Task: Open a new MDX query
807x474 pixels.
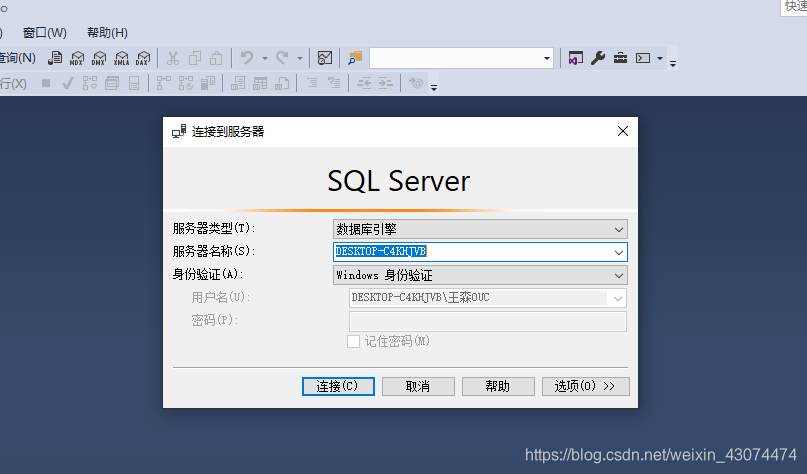Action: tap(77, 58)
